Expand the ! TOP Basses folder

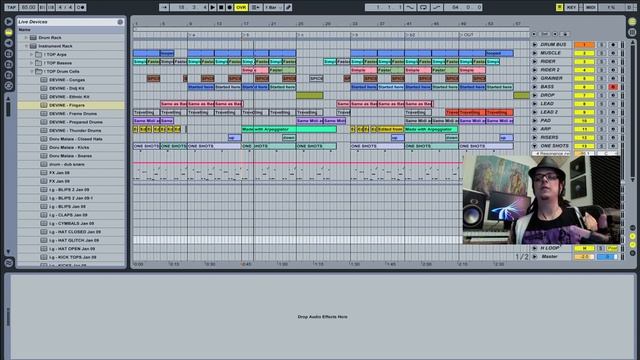tap(31, 63)
